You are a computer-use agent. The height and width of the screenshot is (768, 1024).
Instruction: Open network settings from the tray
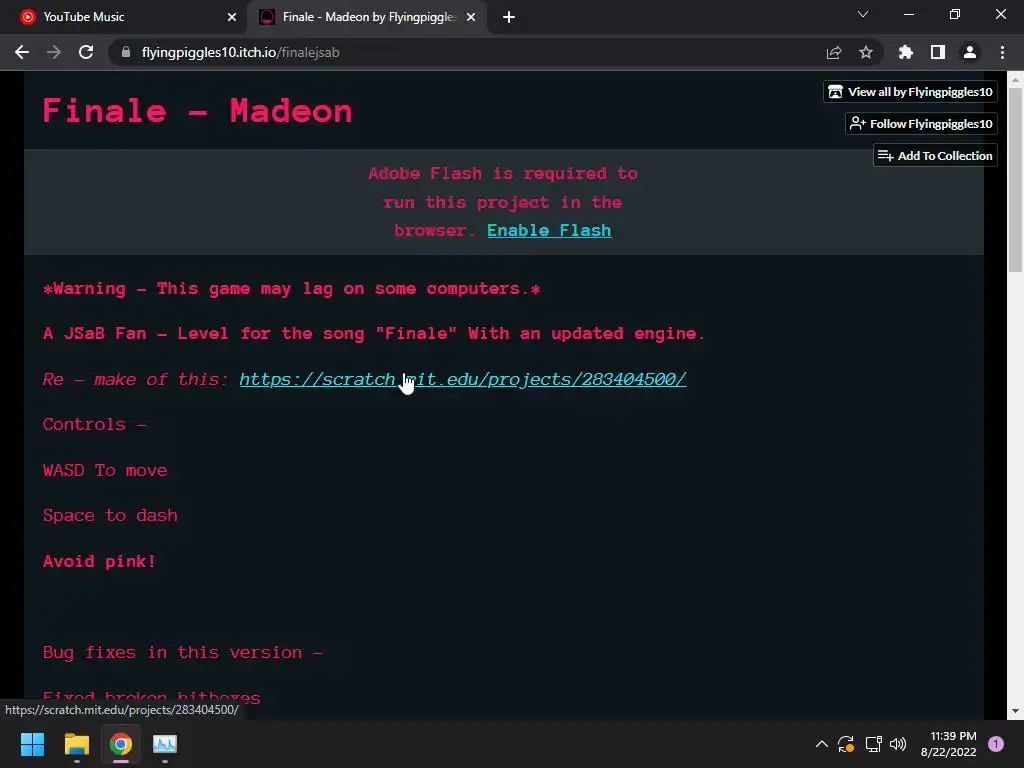(873, 744)
